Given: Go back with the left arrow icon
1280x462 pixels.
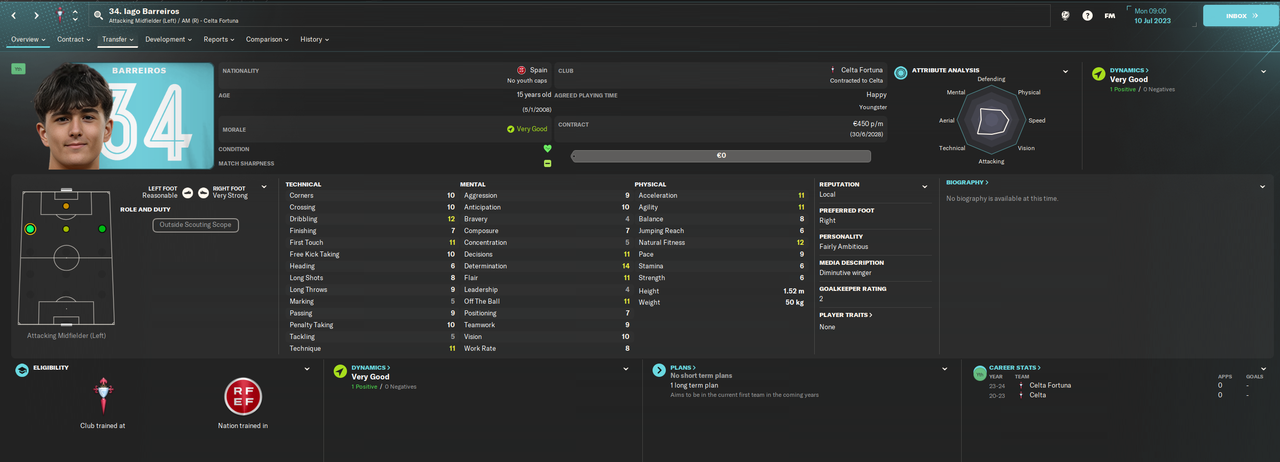Looking at the screenshot, I should pos(13,15).
